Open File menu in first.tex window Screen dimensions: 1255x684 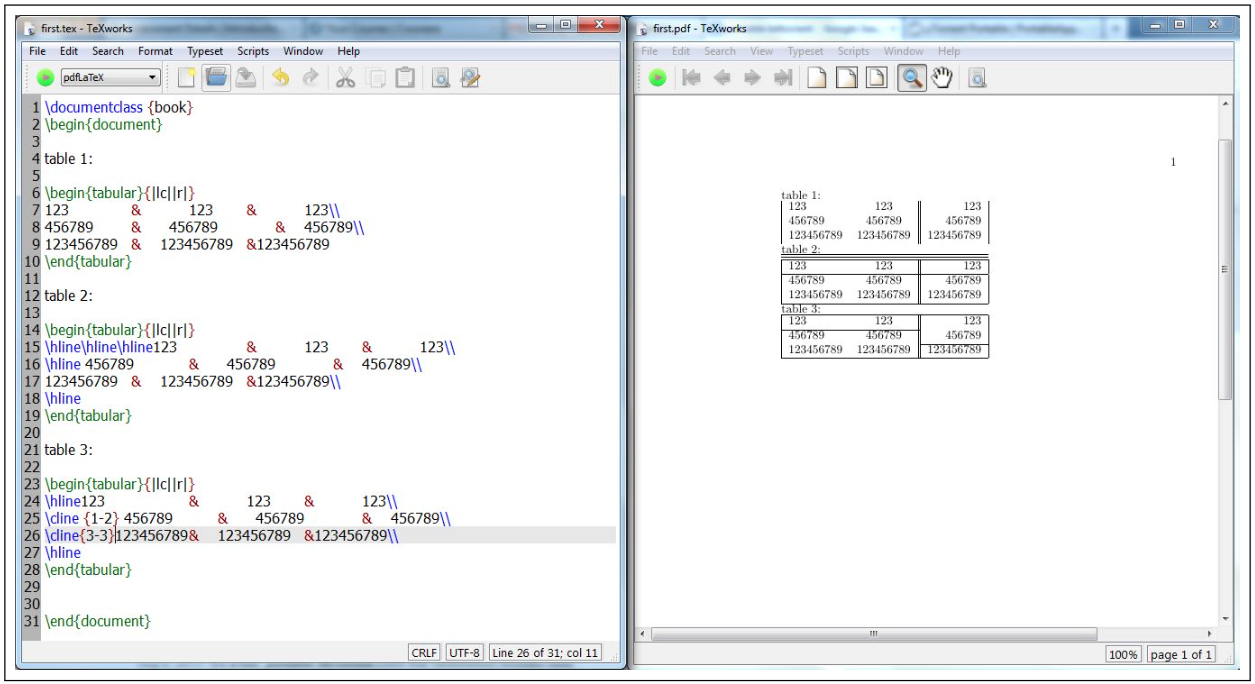click(x=38, y=51)
